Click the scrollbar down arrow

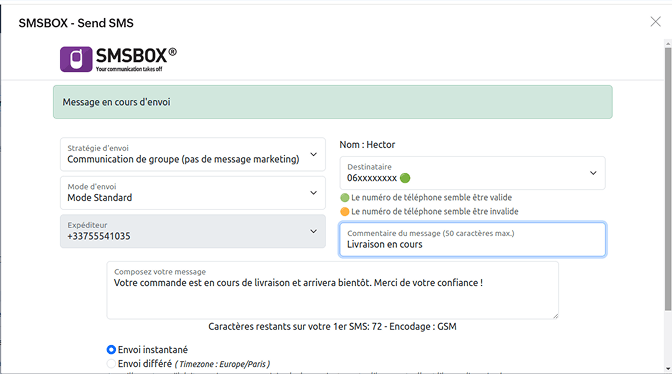click(668, 369)
